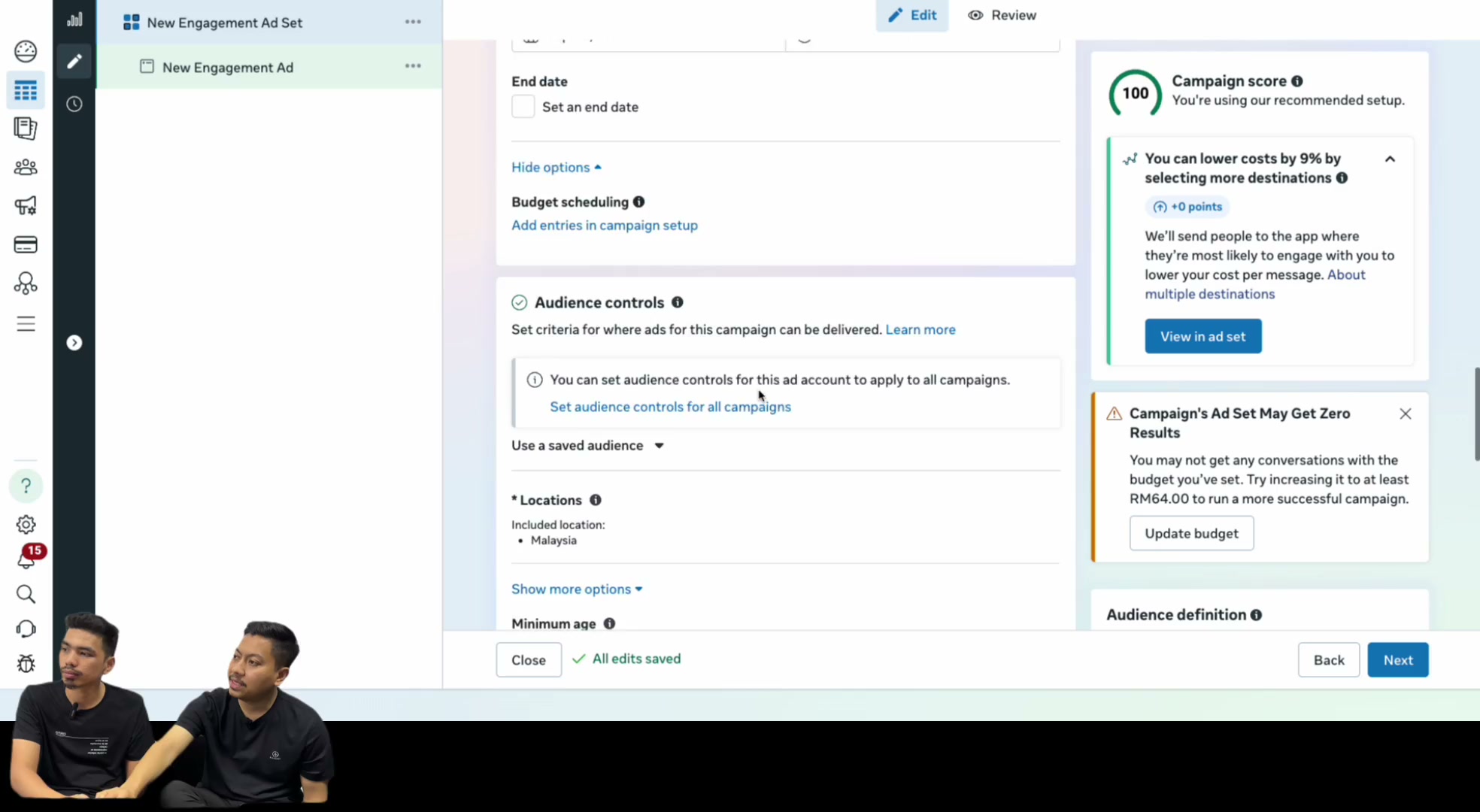
Task: Dismiss the Zero Results warning
Action: 1405,414
